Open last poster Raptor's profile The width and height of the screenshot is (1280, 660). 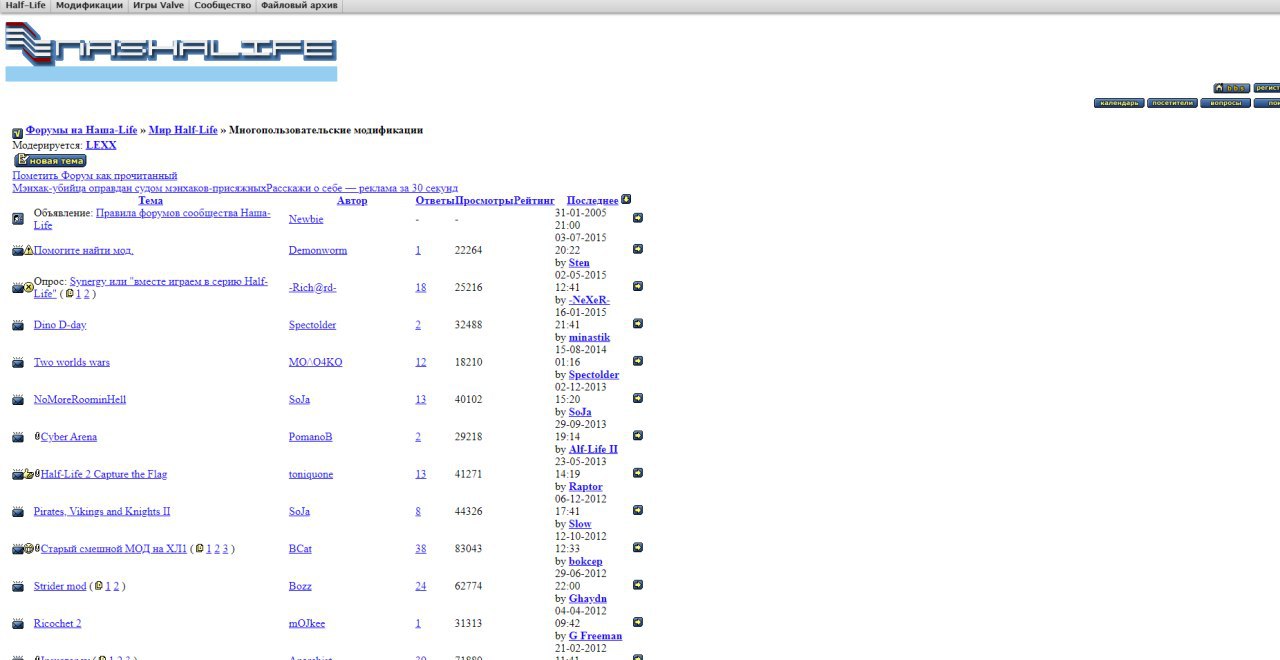[586, 487]
